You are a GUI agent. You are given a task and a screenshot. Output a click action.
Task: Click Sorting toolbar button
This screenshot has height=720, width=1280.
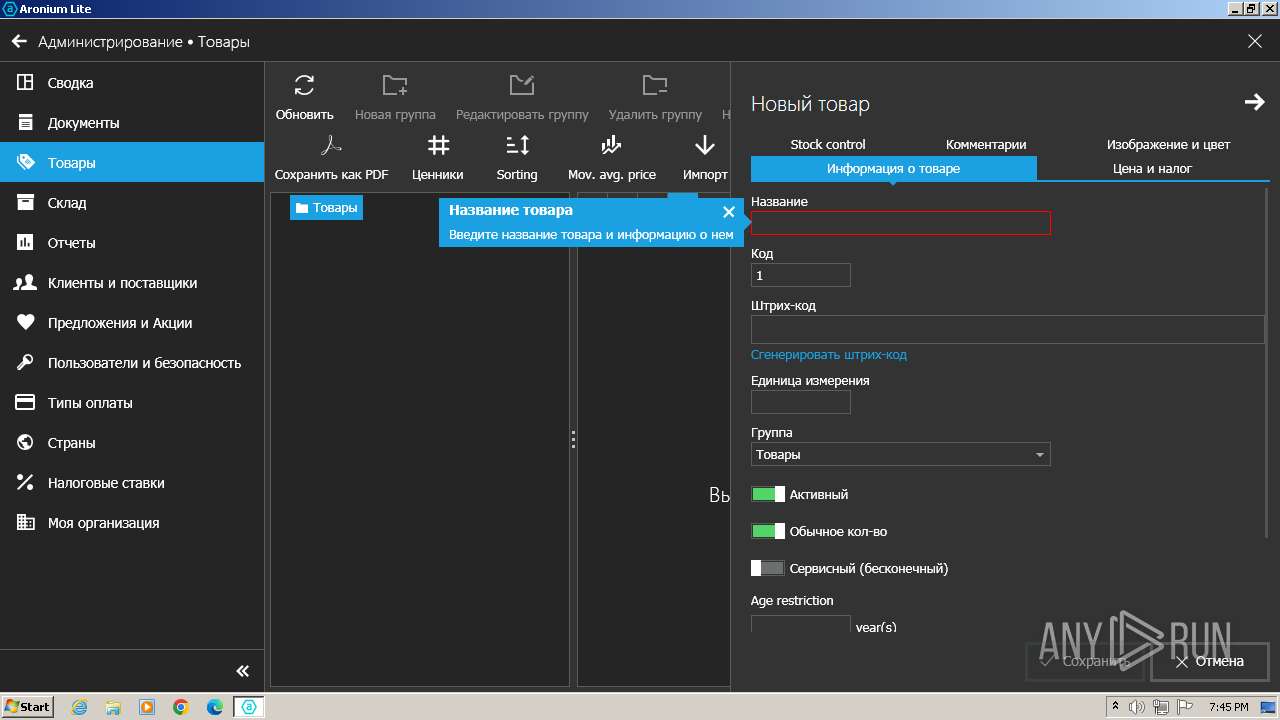coord(517,158)
